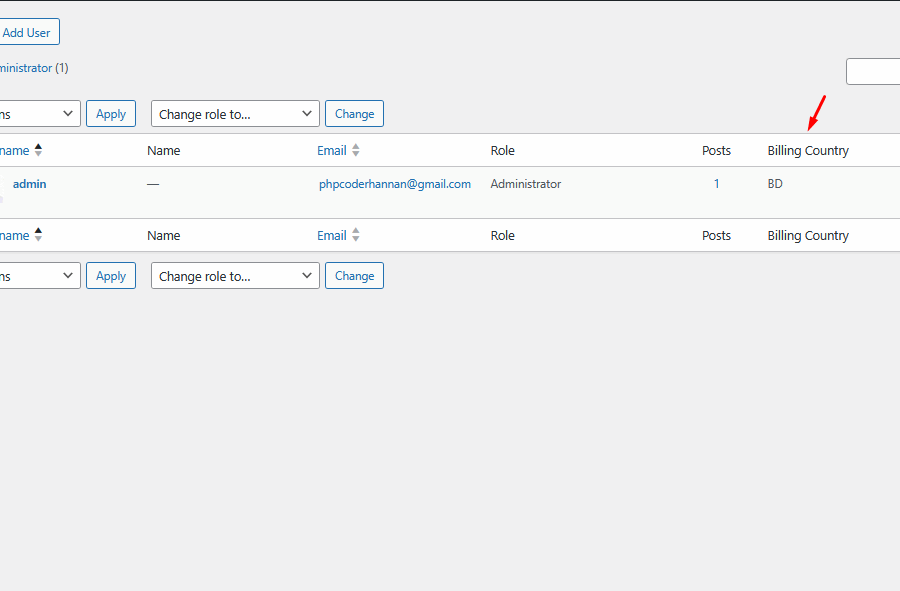Click the sort arrows beside the bottom Email header
Screen dimensions: 900x591
pyautogui.click(x=356, y=236)
